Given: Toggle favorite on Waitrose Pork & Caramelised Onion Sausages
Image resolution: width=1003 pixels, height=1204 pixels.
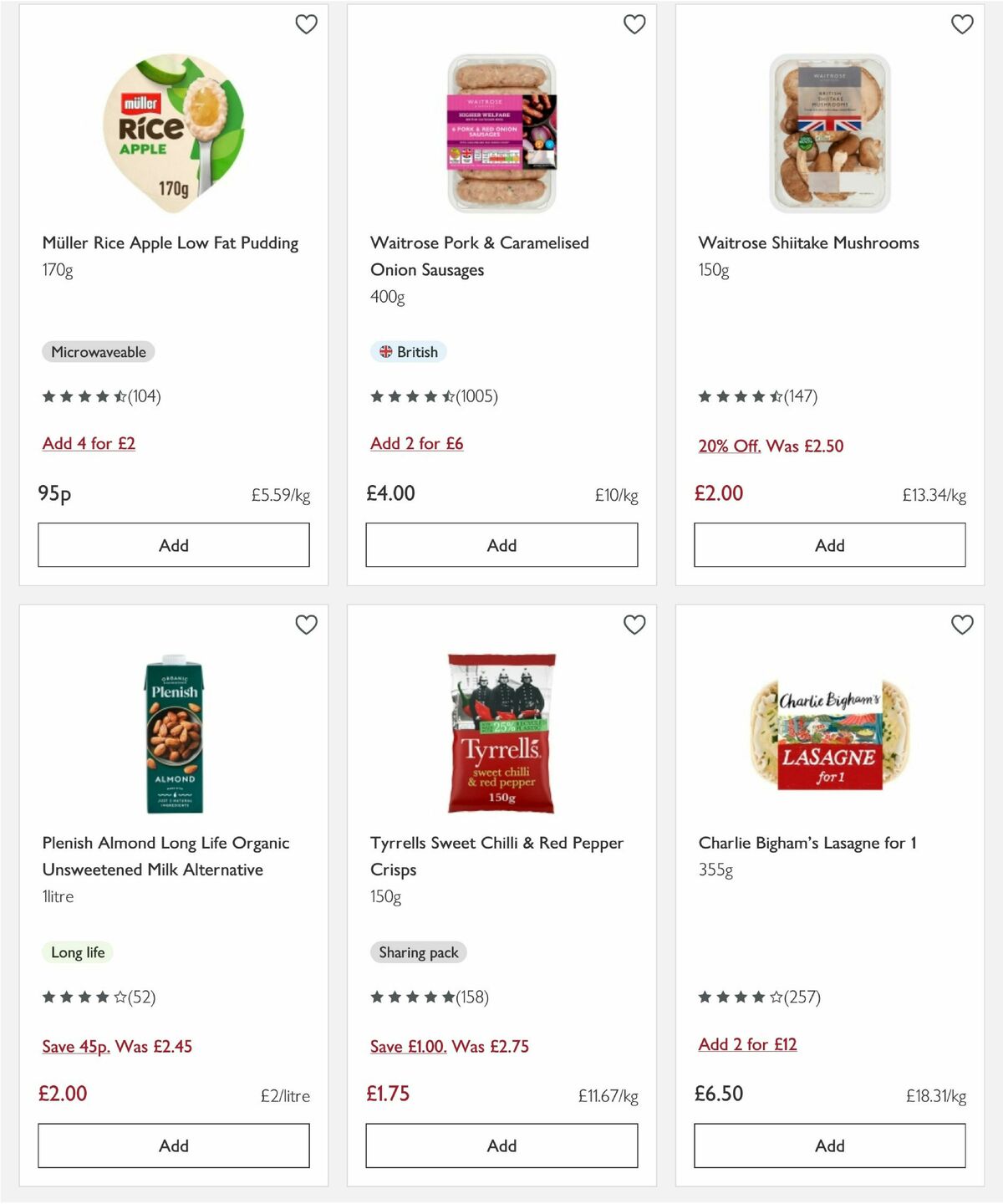Looking at the screenshot, I should tap(634, 25).
